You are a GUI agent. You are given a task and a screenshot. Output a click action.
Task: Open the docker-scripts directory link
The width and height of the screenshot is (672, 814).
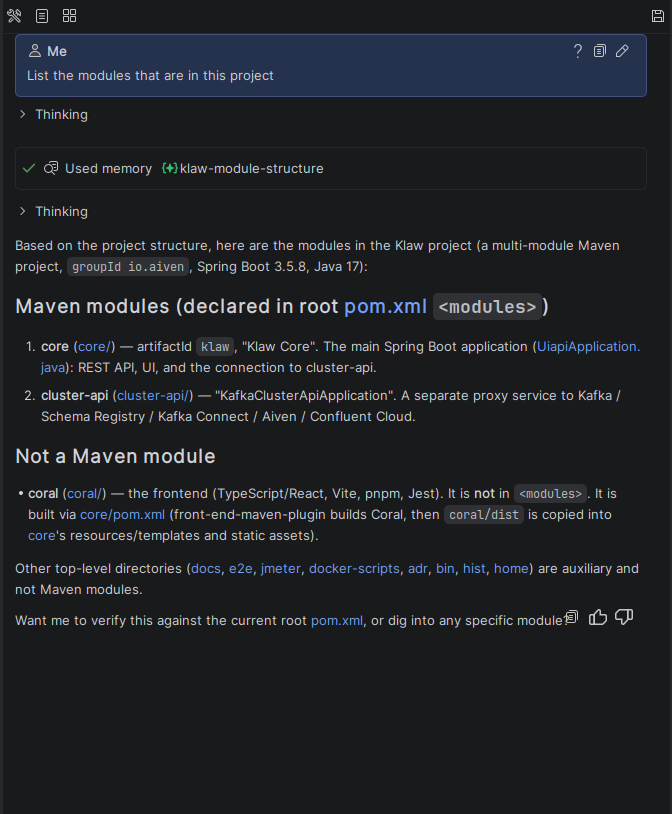[354, 568]
